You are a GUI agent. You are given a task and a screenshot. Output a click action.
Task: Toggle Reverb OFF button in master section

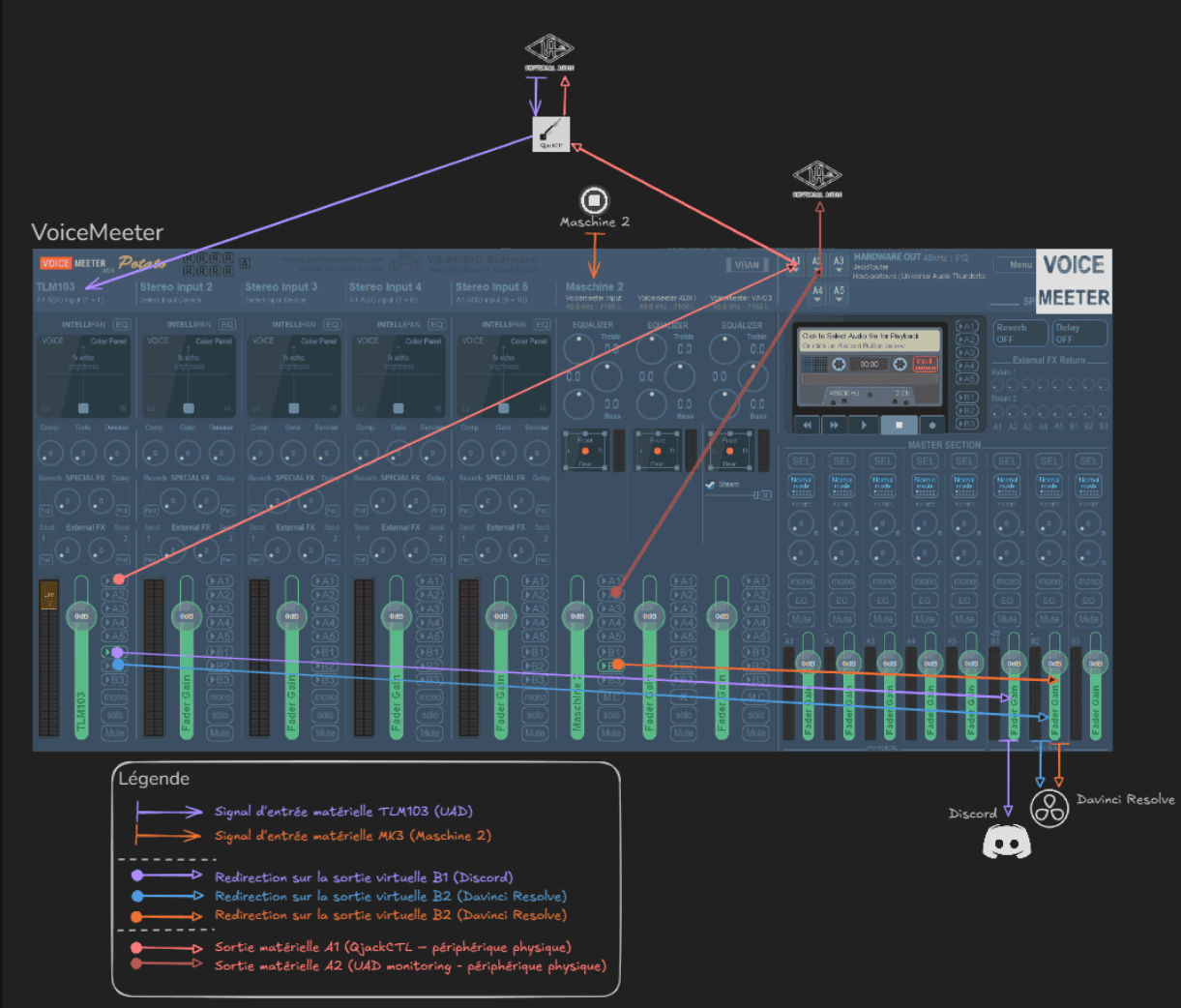[1020, 333]
